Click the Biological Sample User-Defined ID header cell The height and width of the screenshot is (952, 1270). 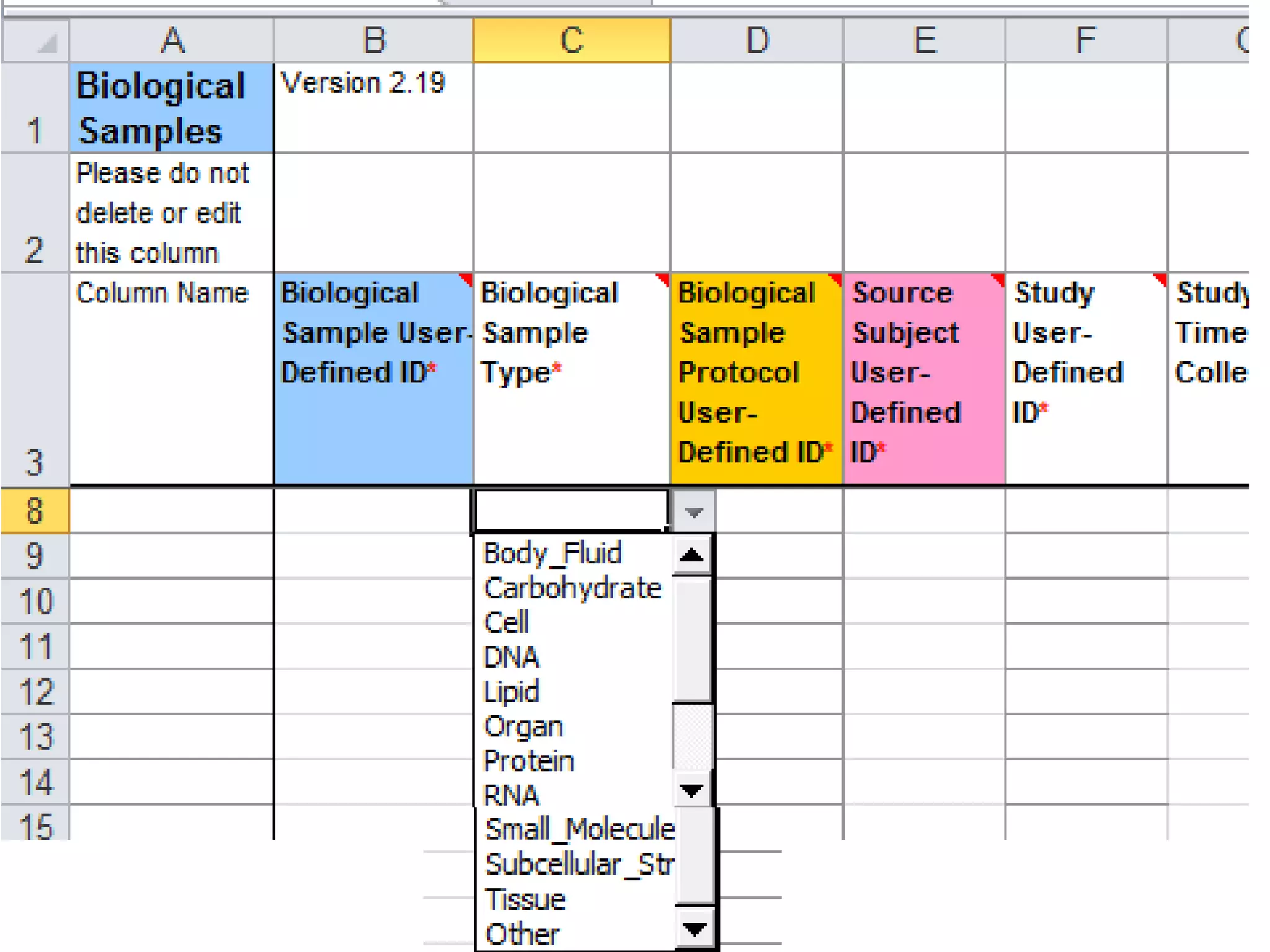pos(373,378)
